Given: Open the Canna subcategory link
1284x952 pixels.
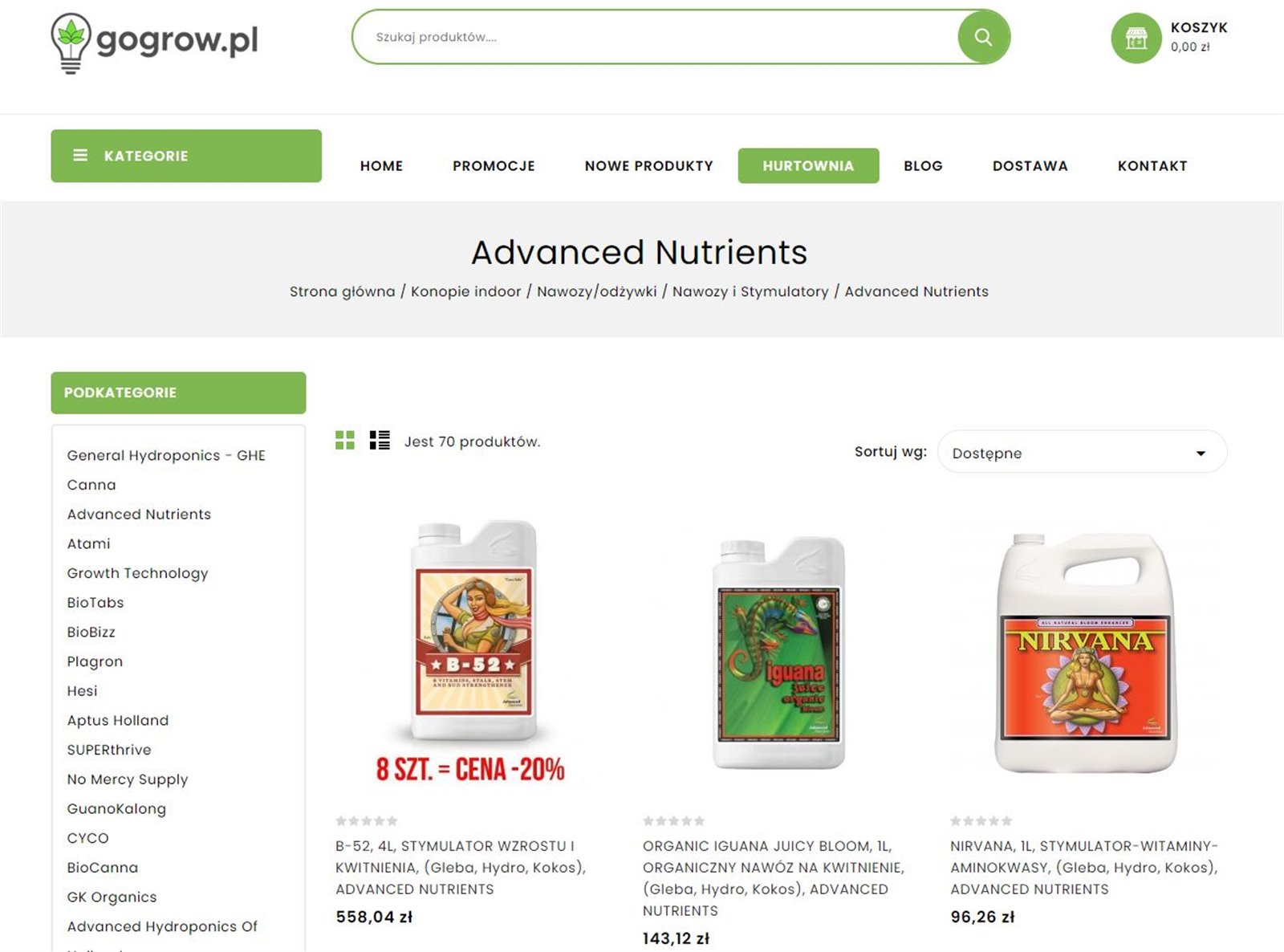Looking at the screenshot, I should [91, 485].
